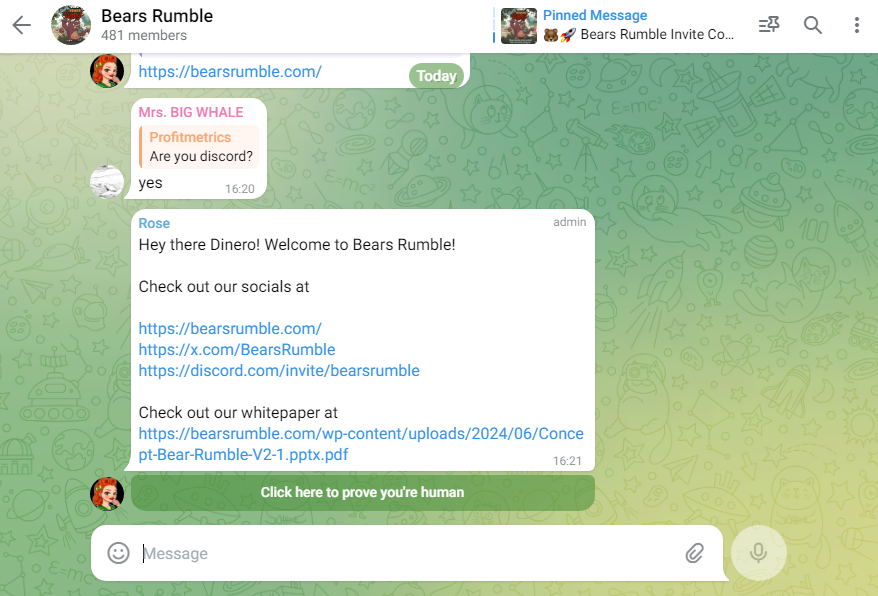Open Rose sender name
The width and height of the screenshot is (878, 596).
pos(154,223)
